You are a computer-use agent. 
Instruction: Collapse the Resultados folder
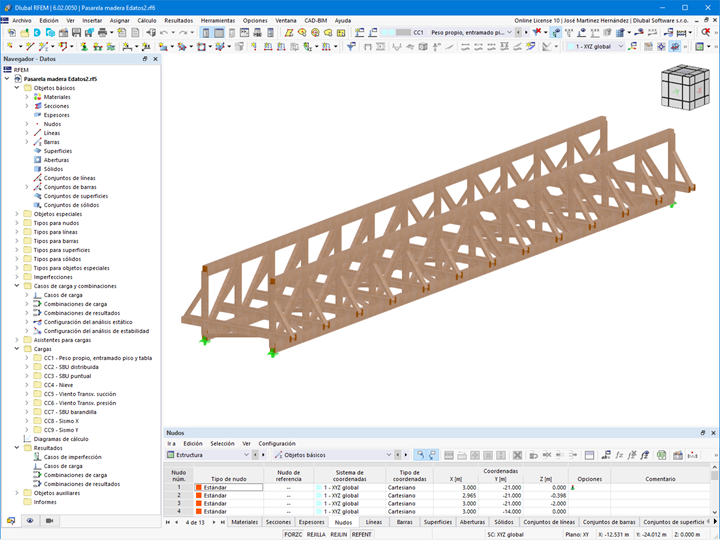coord(17,448)
